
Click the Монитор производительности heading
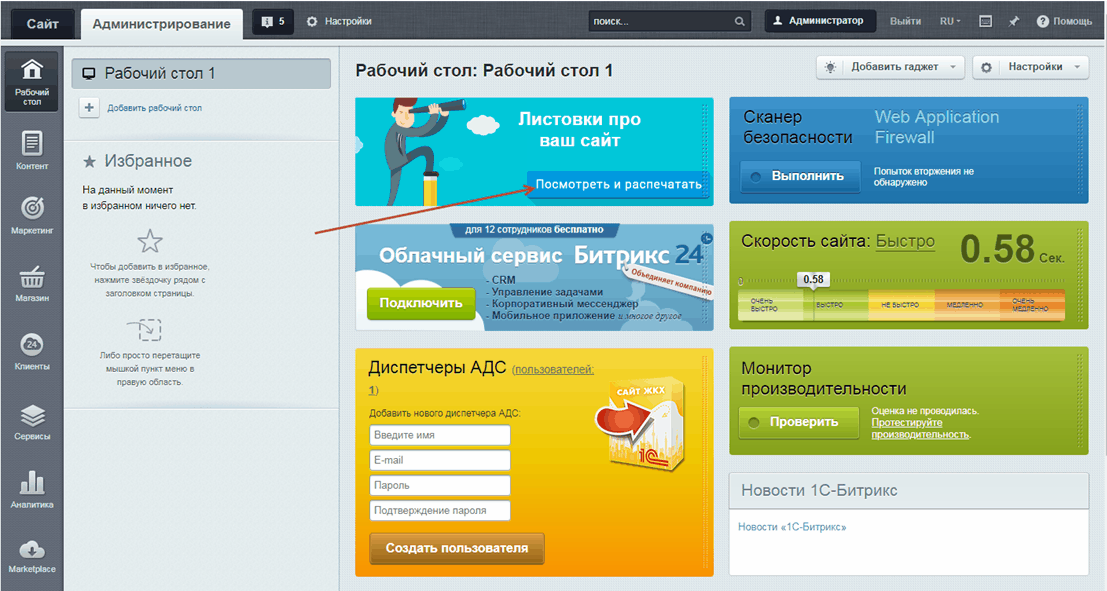[823, 378]
